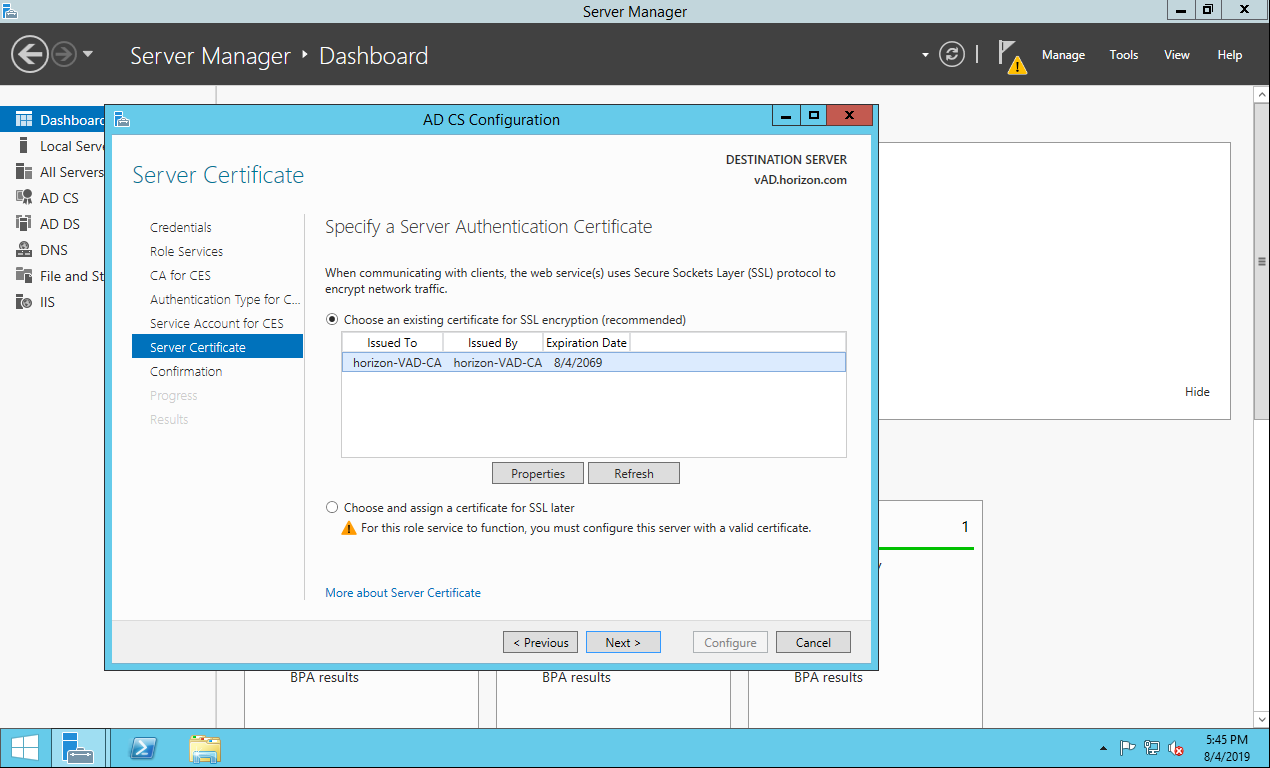The width and height of the screenshot is (1270, 768).
Task: Open File Explorer from the taskbar
Action: pyautogui.click(x=205, y=748)
